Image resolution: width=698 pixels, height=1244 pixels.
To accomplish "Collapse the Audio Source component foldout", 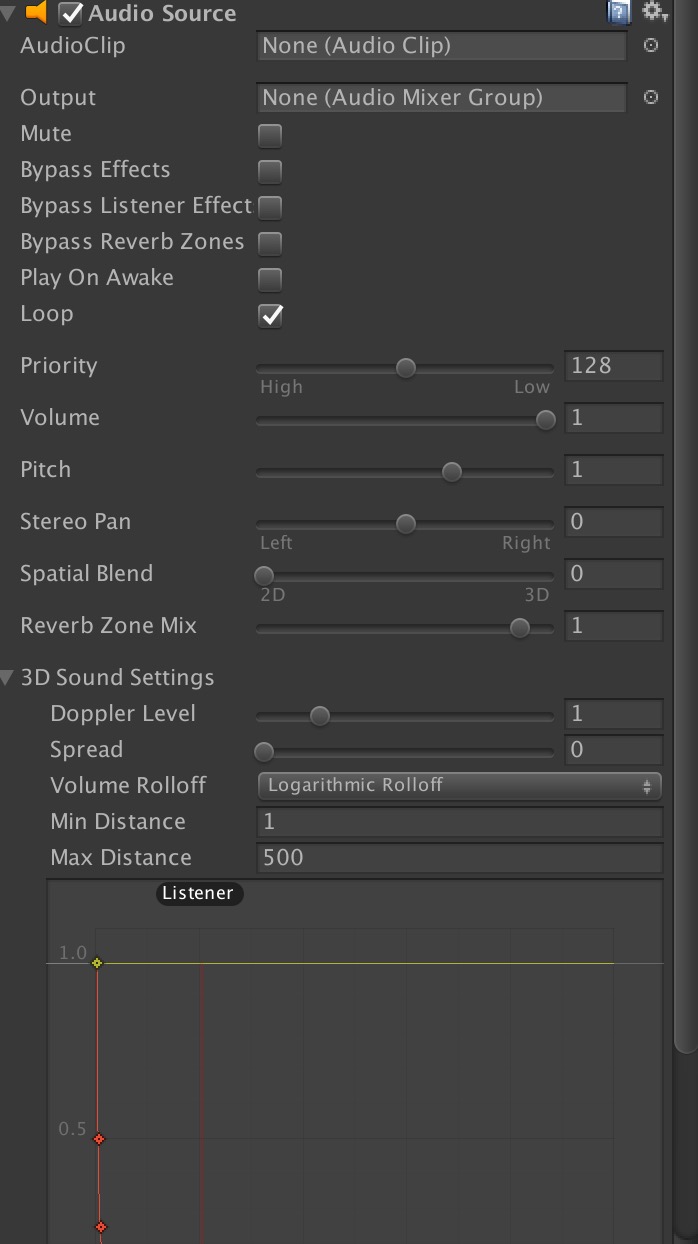I will [8, 13].
